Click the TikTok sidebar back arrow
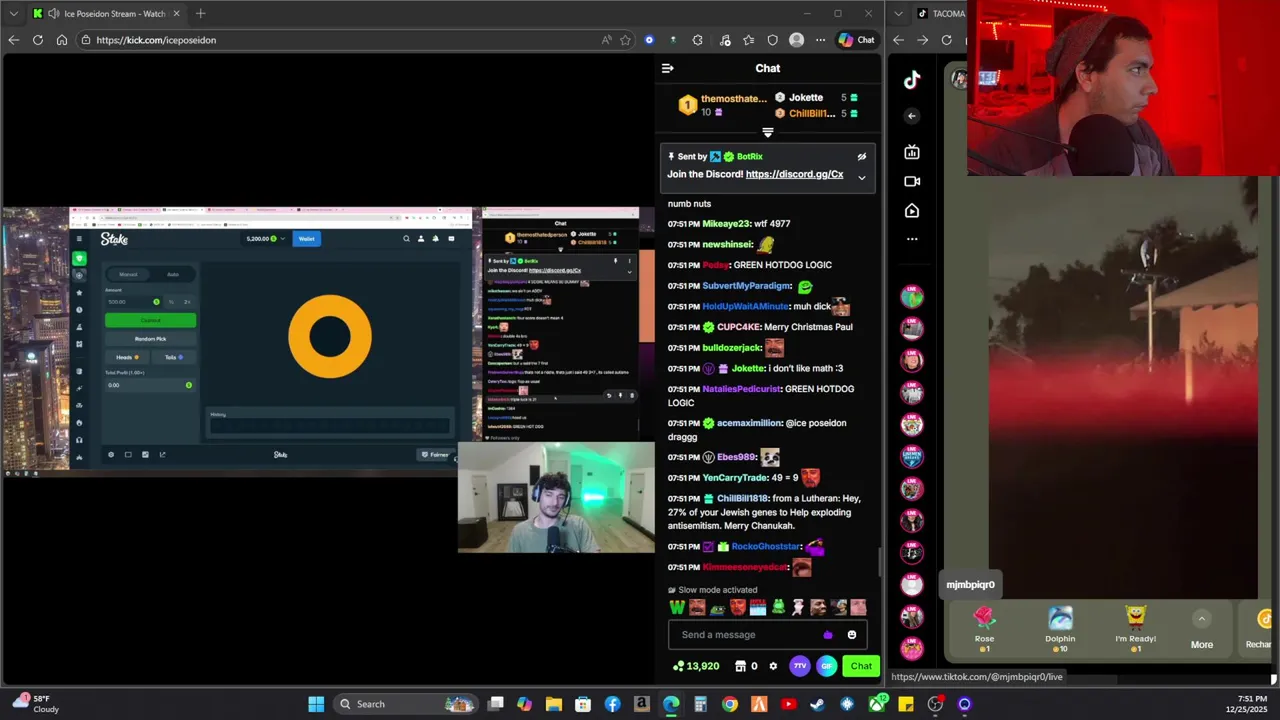 [x=912, y=116]
